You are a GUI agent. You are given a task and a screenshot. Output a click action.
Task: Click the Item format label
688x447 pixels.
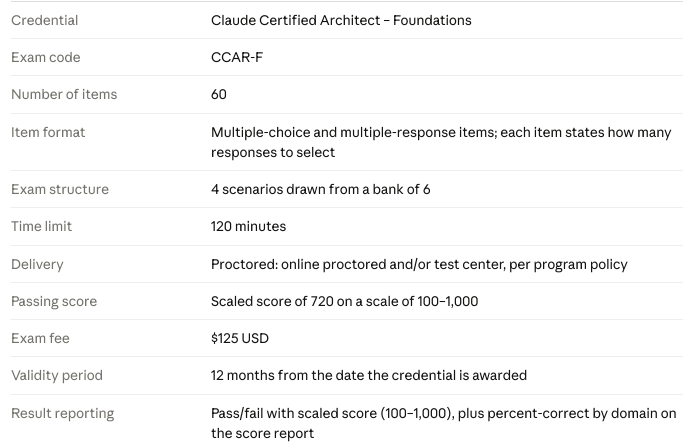pos(48,132)
